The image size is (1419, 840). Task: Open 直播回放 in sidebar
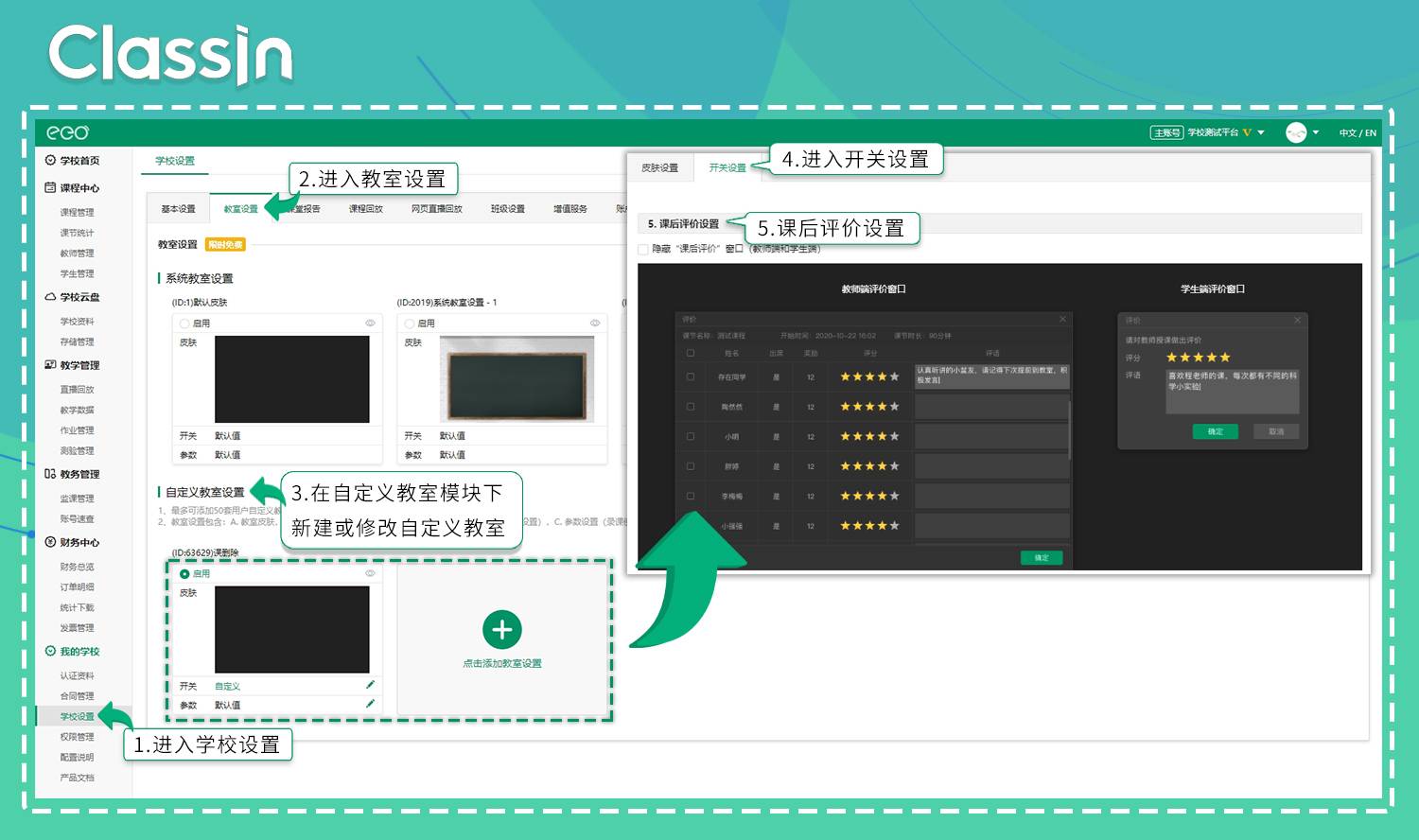[78, 389]
